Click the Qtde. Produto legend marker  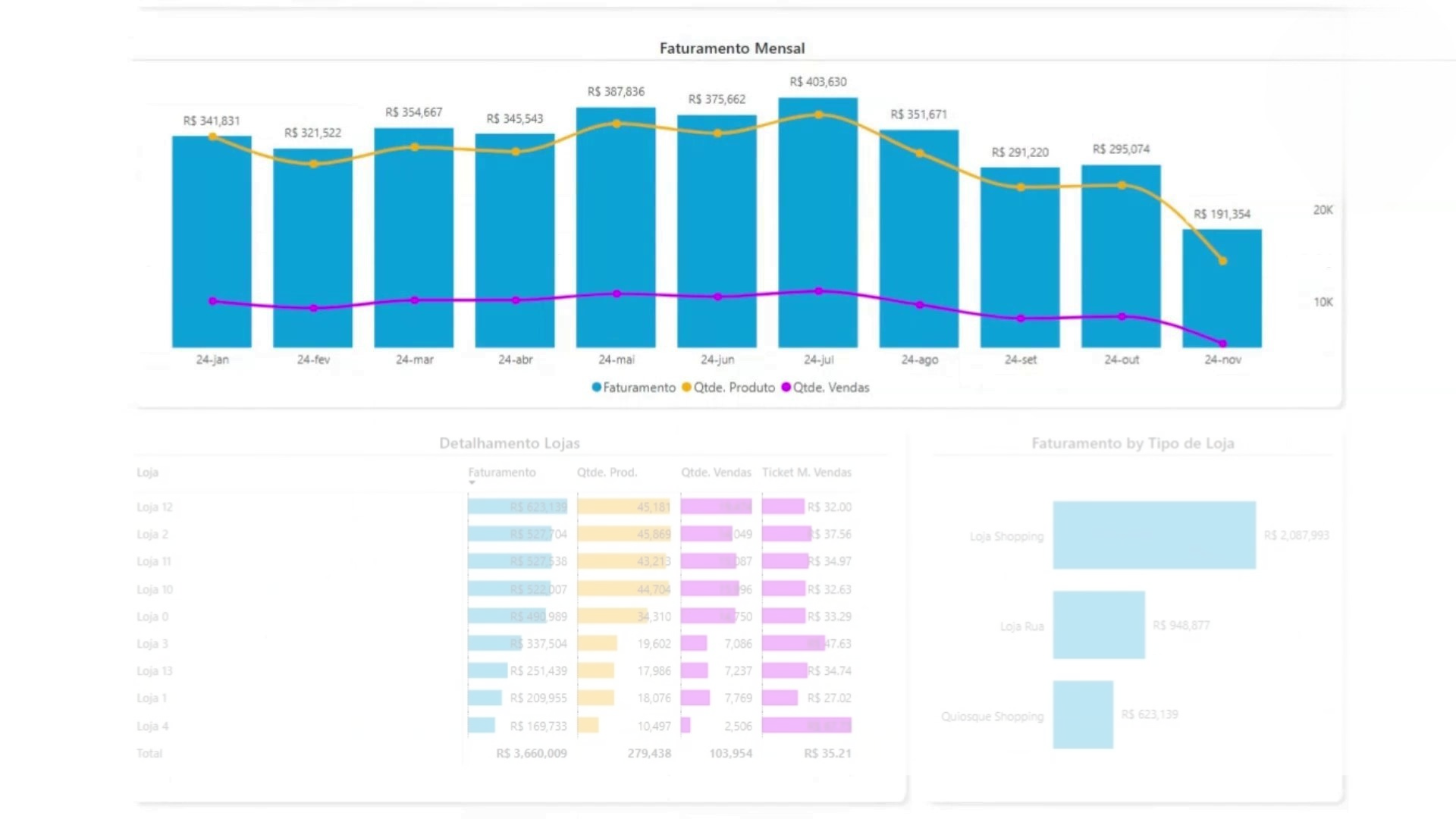686,388
